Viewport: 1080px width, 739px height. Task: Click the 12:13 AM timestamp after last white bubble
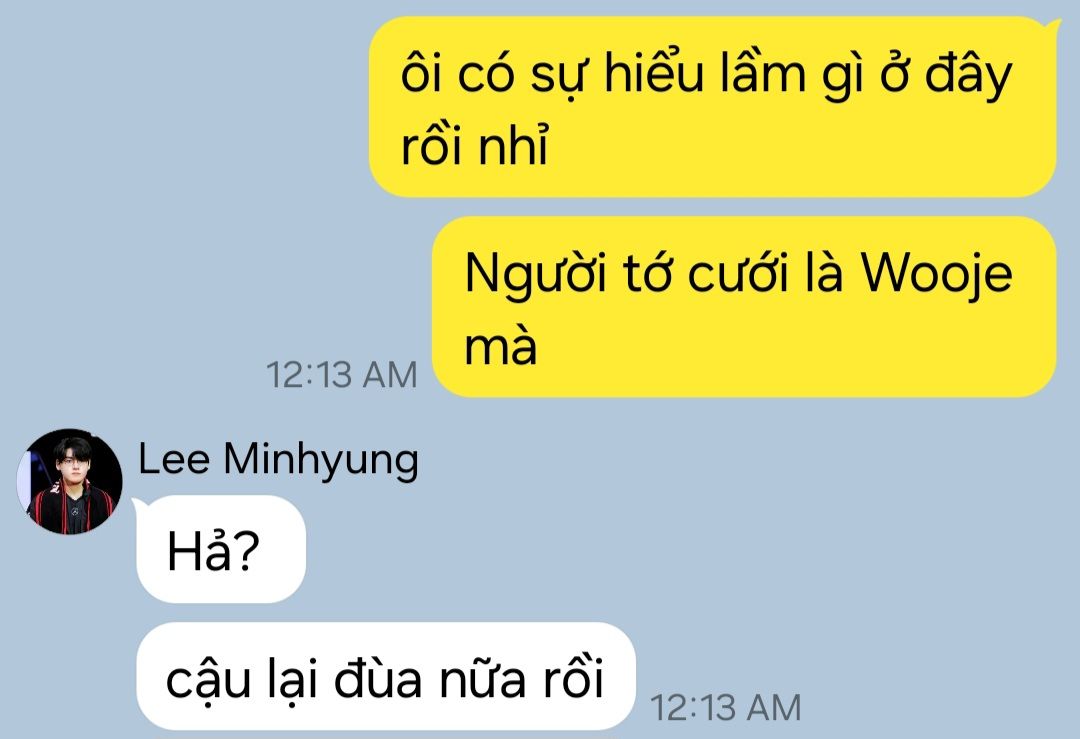pos(725,707)
